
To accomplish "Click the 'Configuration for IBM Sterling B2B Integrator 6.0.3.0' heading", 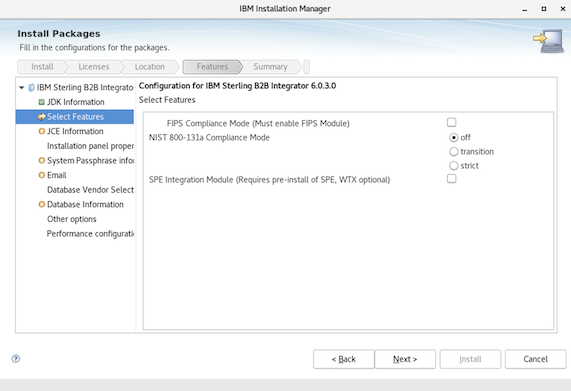I will click(237, 86).
